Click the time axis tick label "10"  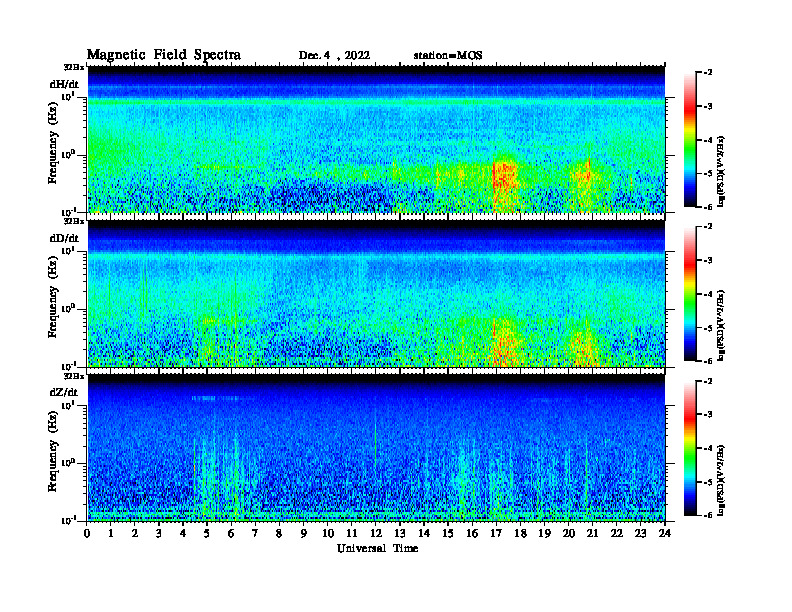click(x=328, y=534)
